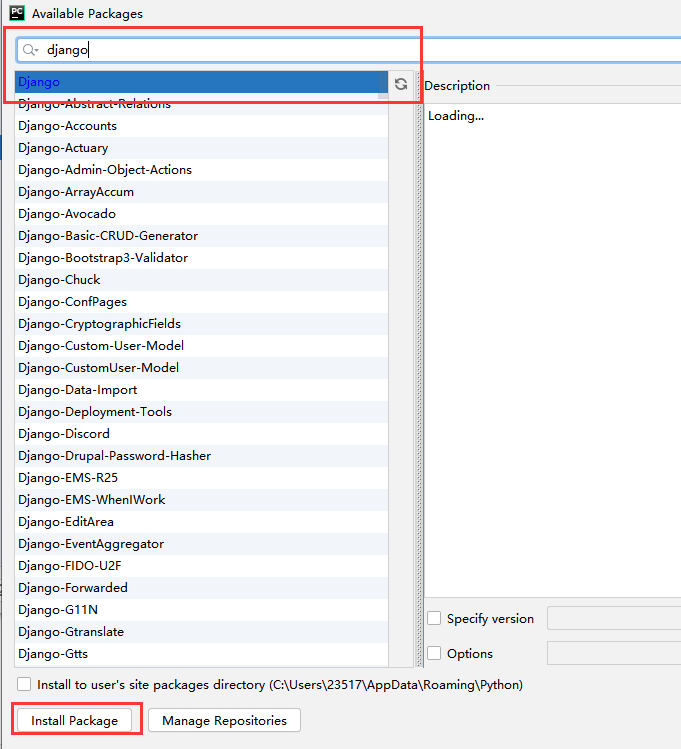
Task: Select Django-Avocado package
Action: pos(202,214)
